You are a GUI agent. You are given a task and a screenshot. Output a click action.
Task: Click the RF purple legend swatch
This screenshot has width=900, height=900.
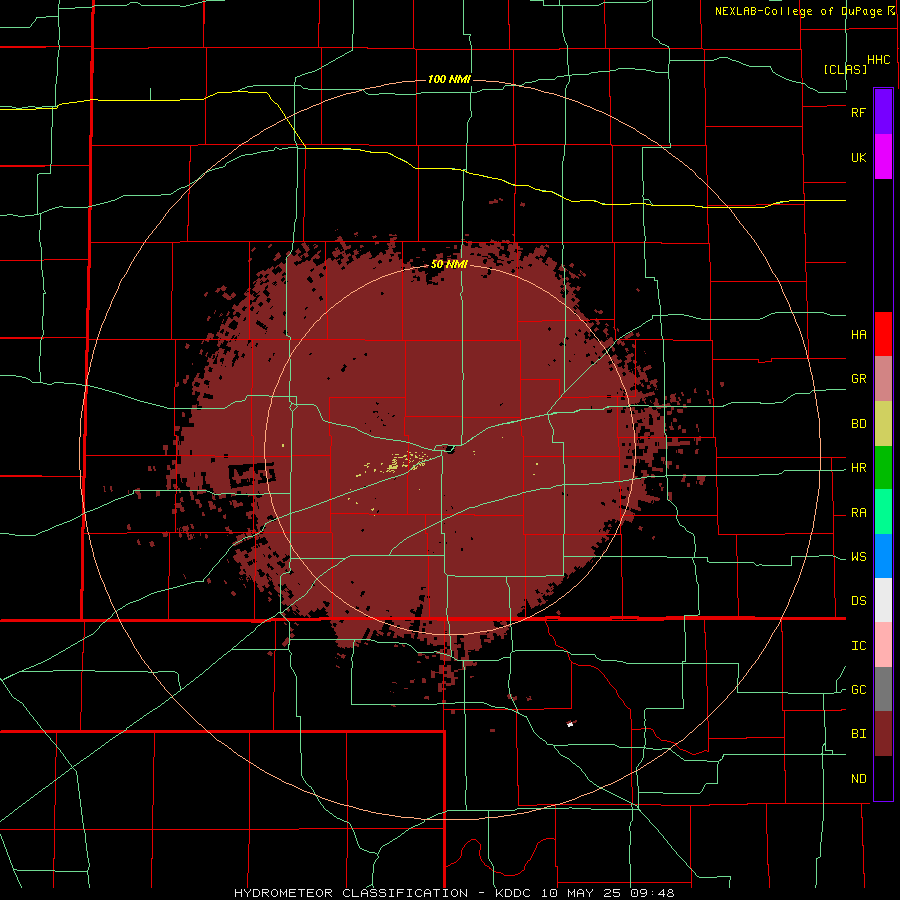tap(883, 112)
